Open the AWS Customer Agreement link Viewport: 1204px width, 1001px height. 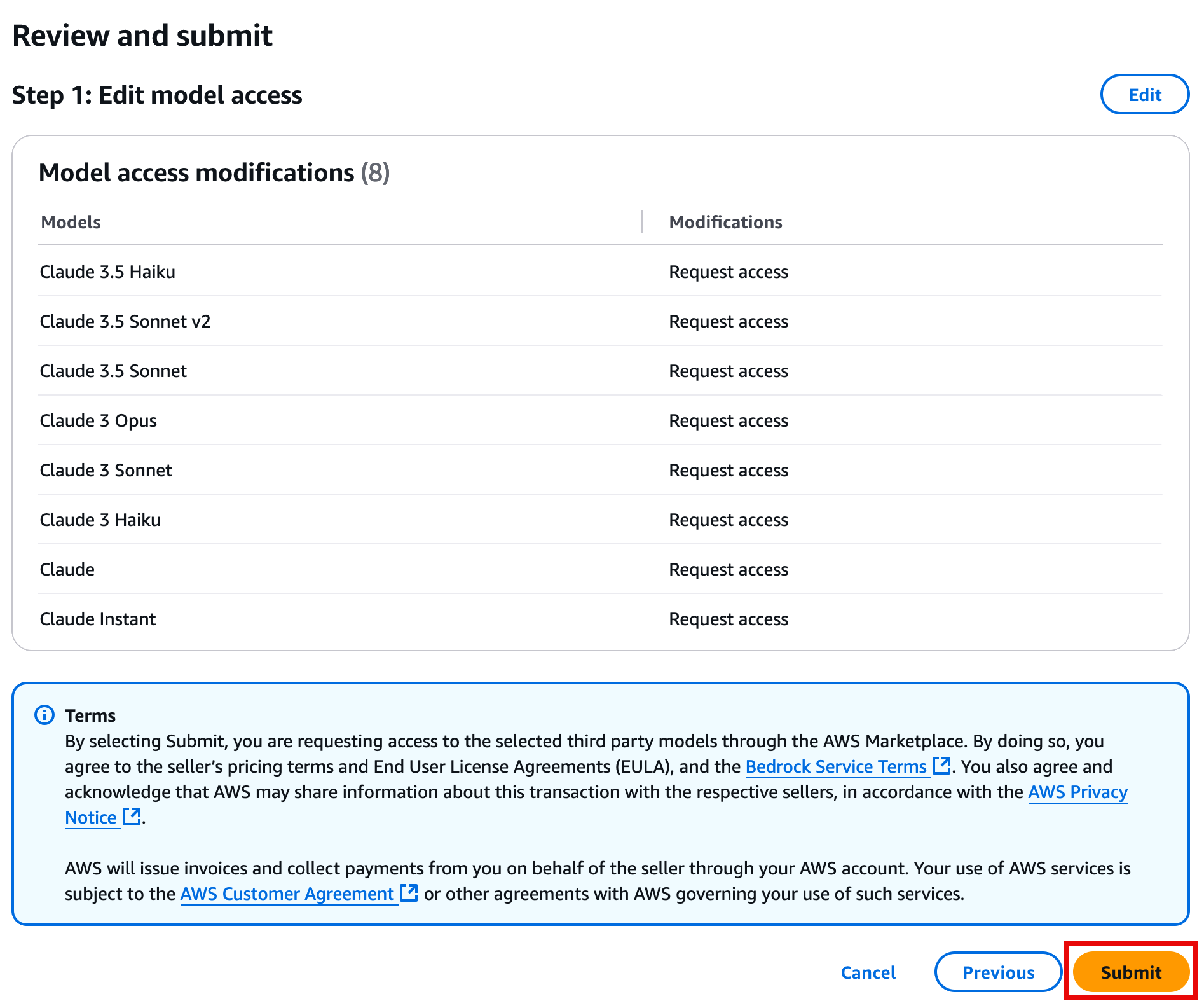[287, 894]
